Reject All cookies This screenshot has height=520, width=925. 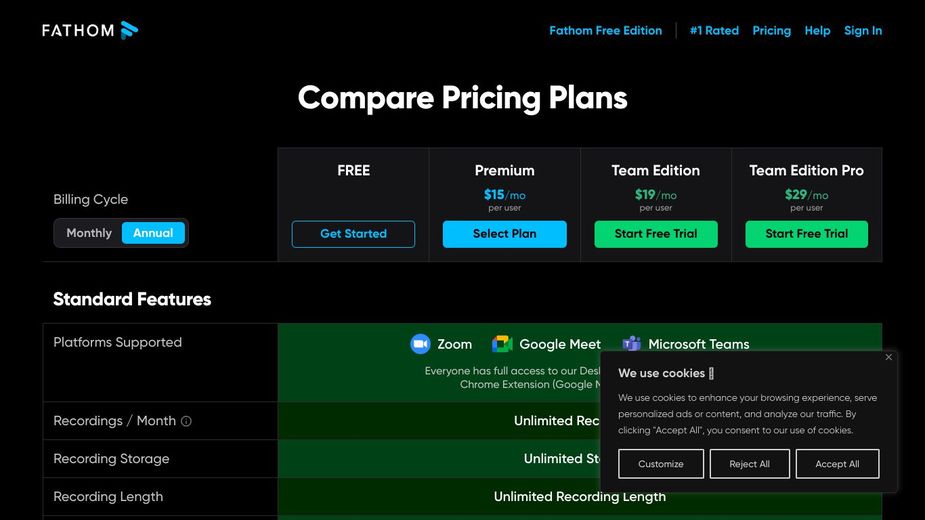pyautogui.click(x=749, y=464)
